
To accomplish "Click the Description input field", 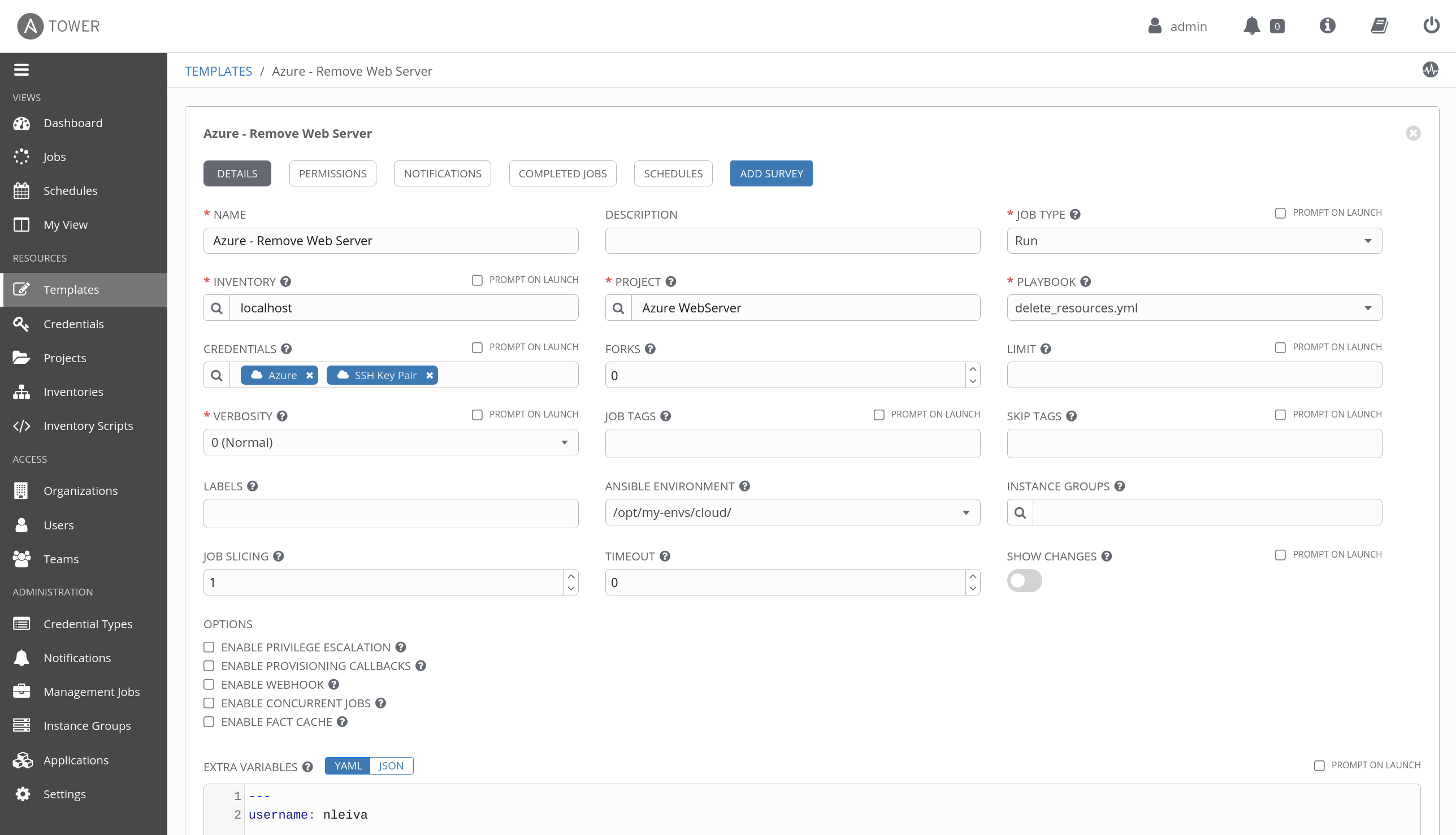I will (x=792, y=241).
